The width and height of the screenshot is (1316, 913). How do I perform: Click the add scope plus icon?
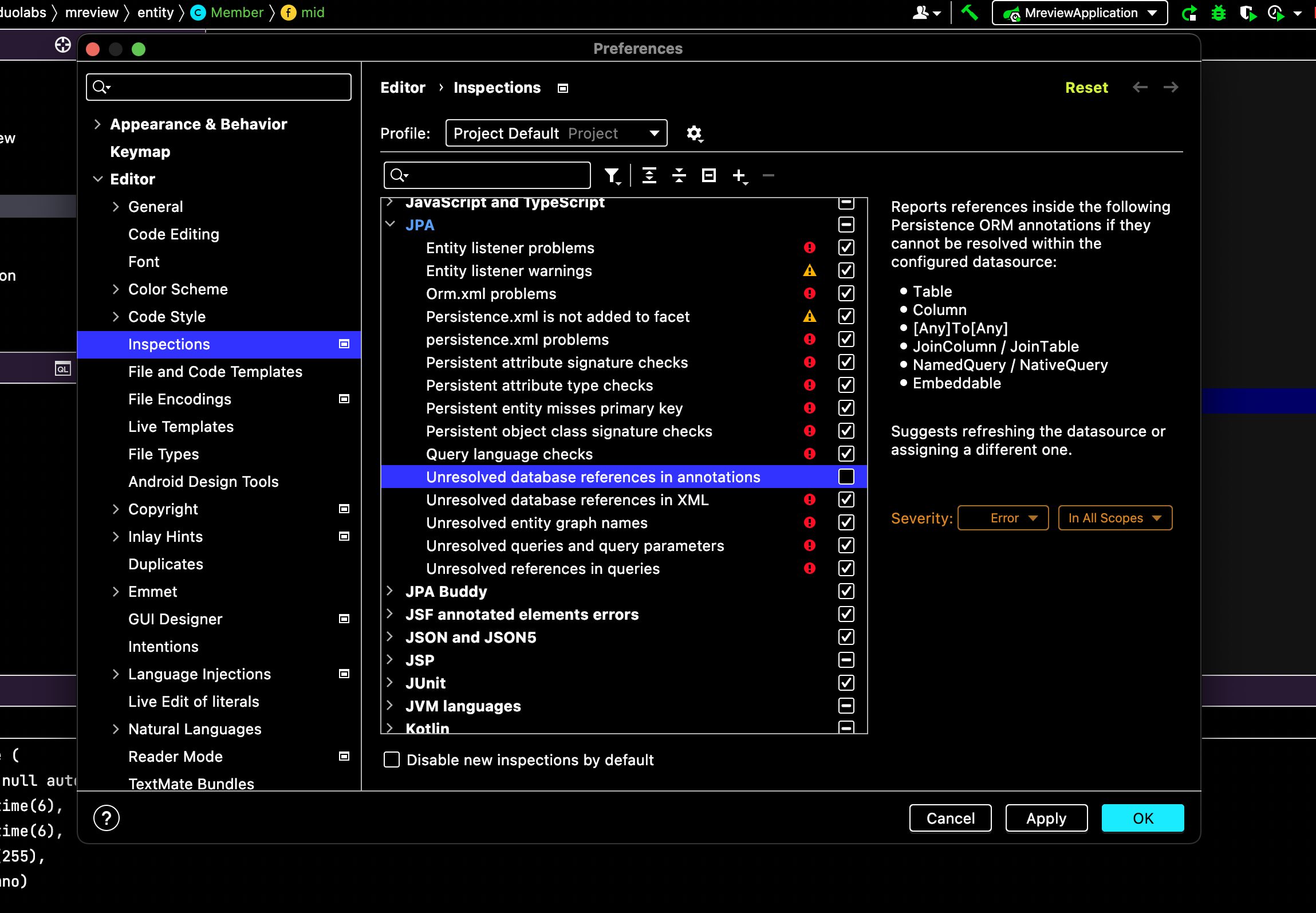[x=739, y=175]
